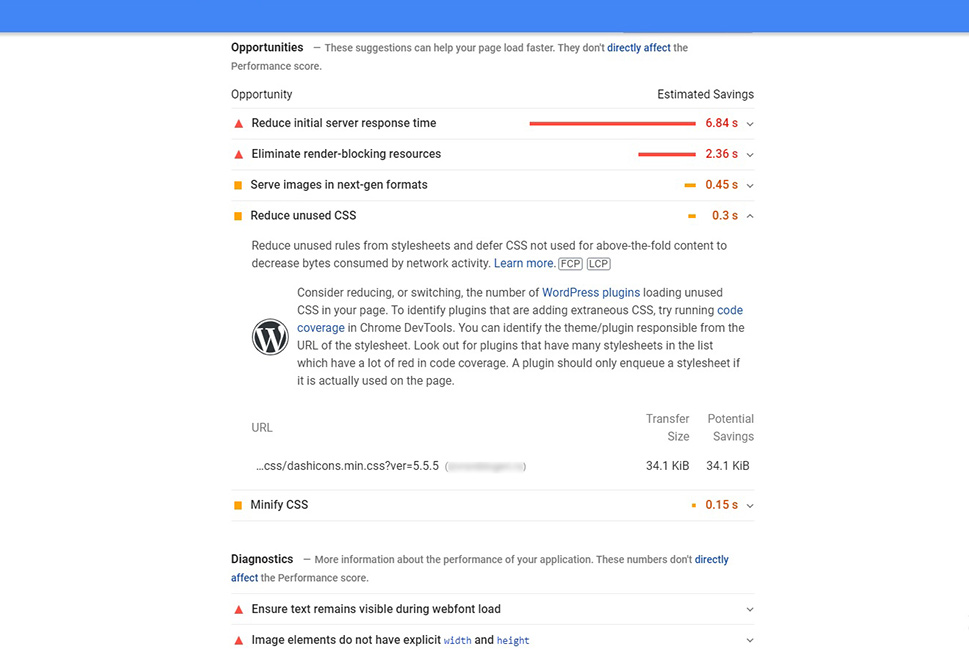
Task: Click the red triangle beside Ensure text remains visible
Action: pyautogui.click(x=239, y=610)
